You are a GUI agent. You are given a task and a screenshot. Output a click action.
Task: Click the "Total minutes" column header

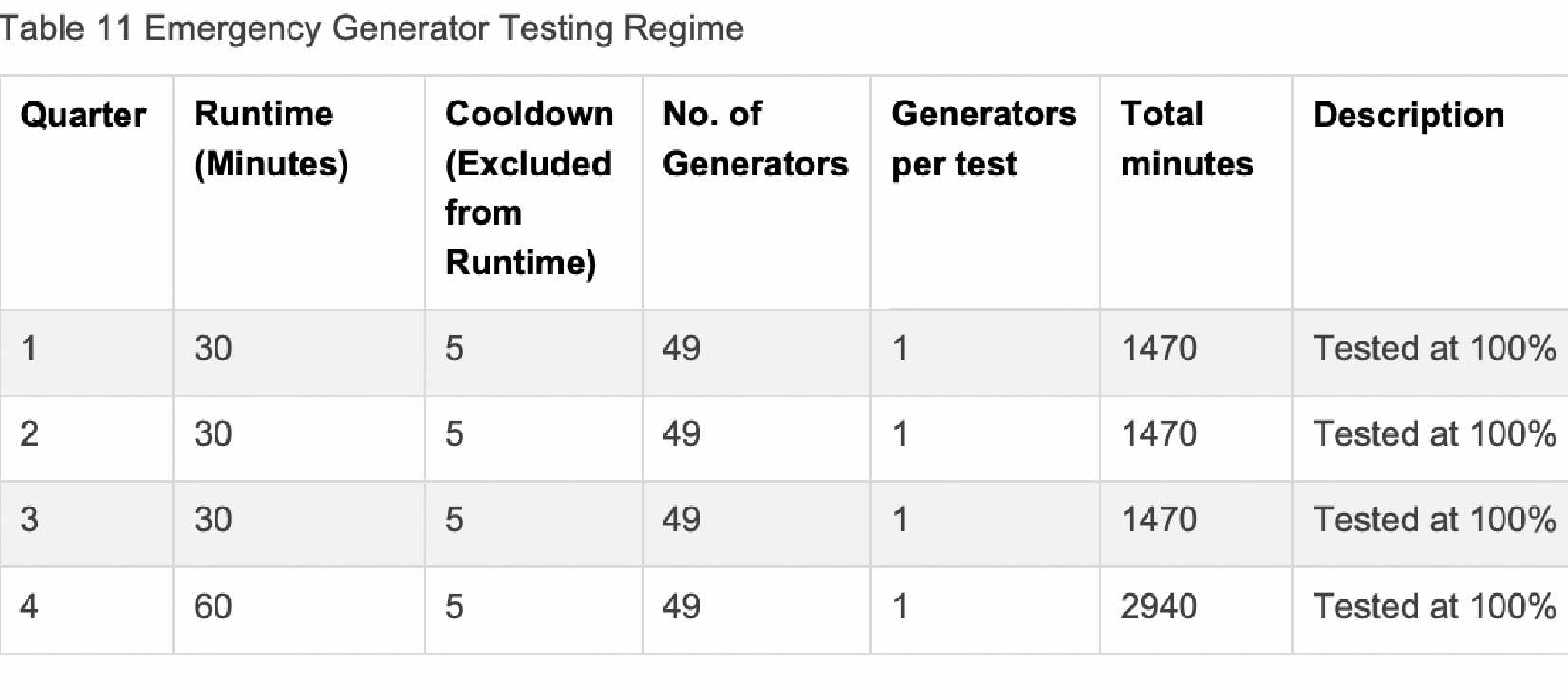1186,138
